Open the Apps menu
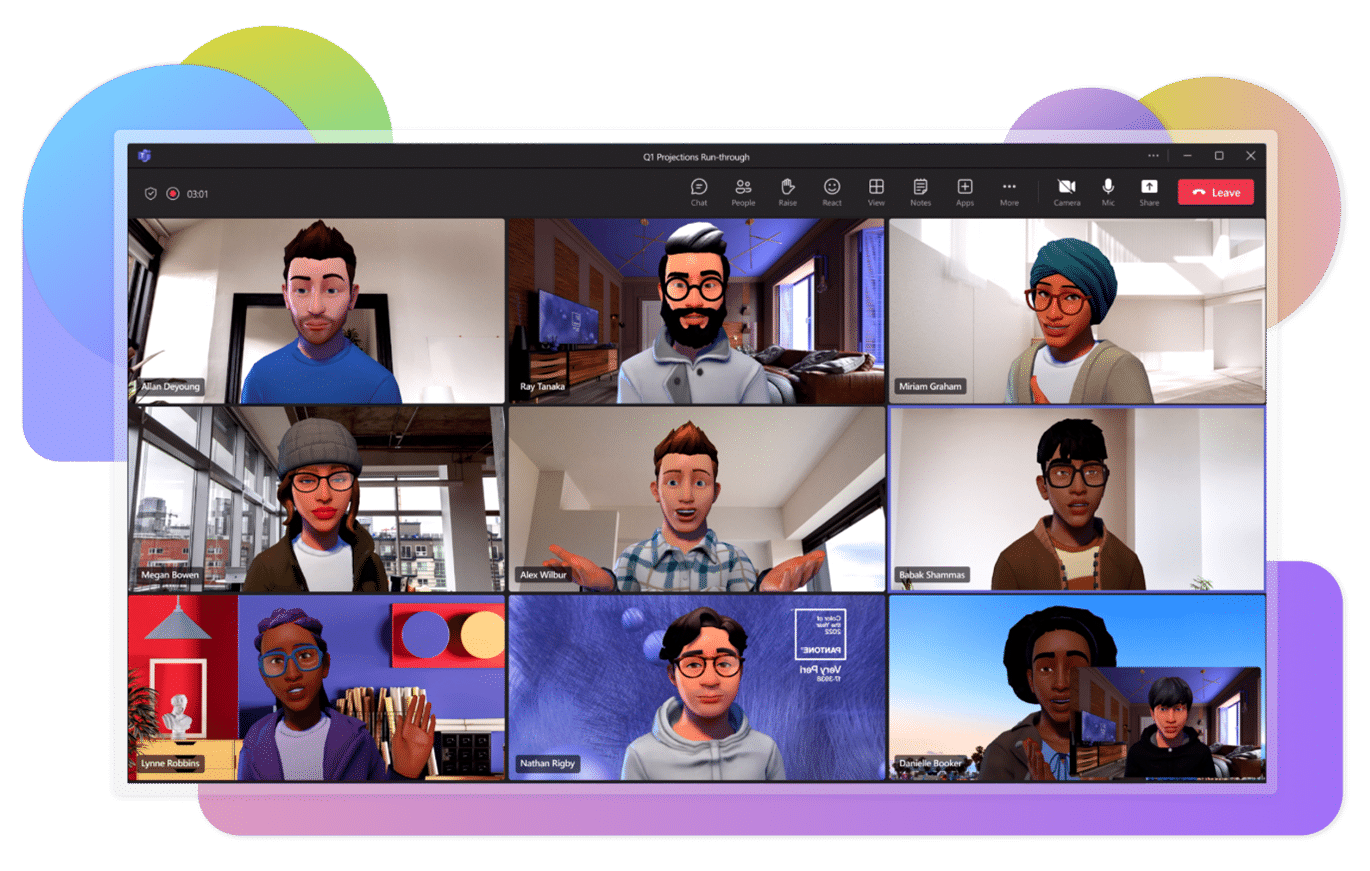 (965, 189)
